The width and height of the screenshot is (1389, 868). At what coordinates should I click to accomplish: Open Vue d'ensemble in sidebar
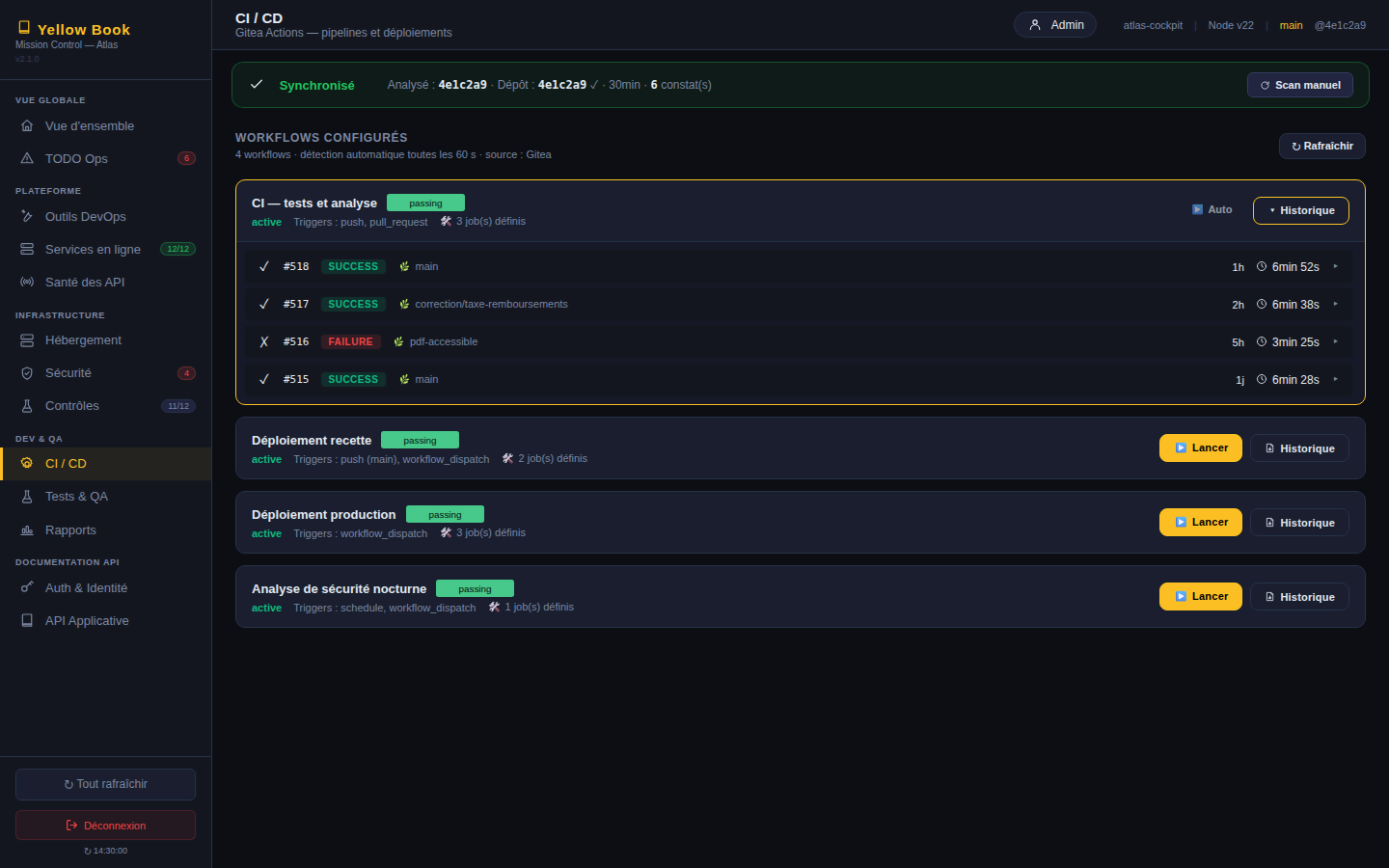pos(105,125)
